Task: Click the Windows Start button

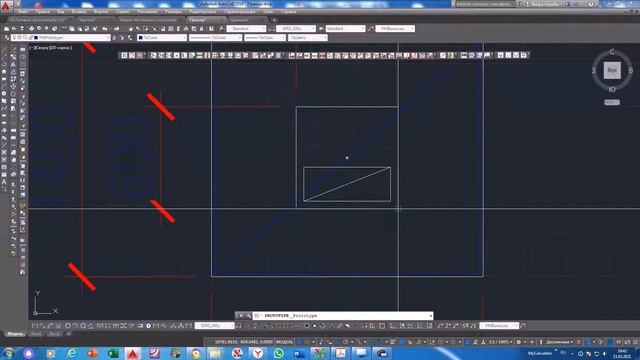Action: coord(8,353)
